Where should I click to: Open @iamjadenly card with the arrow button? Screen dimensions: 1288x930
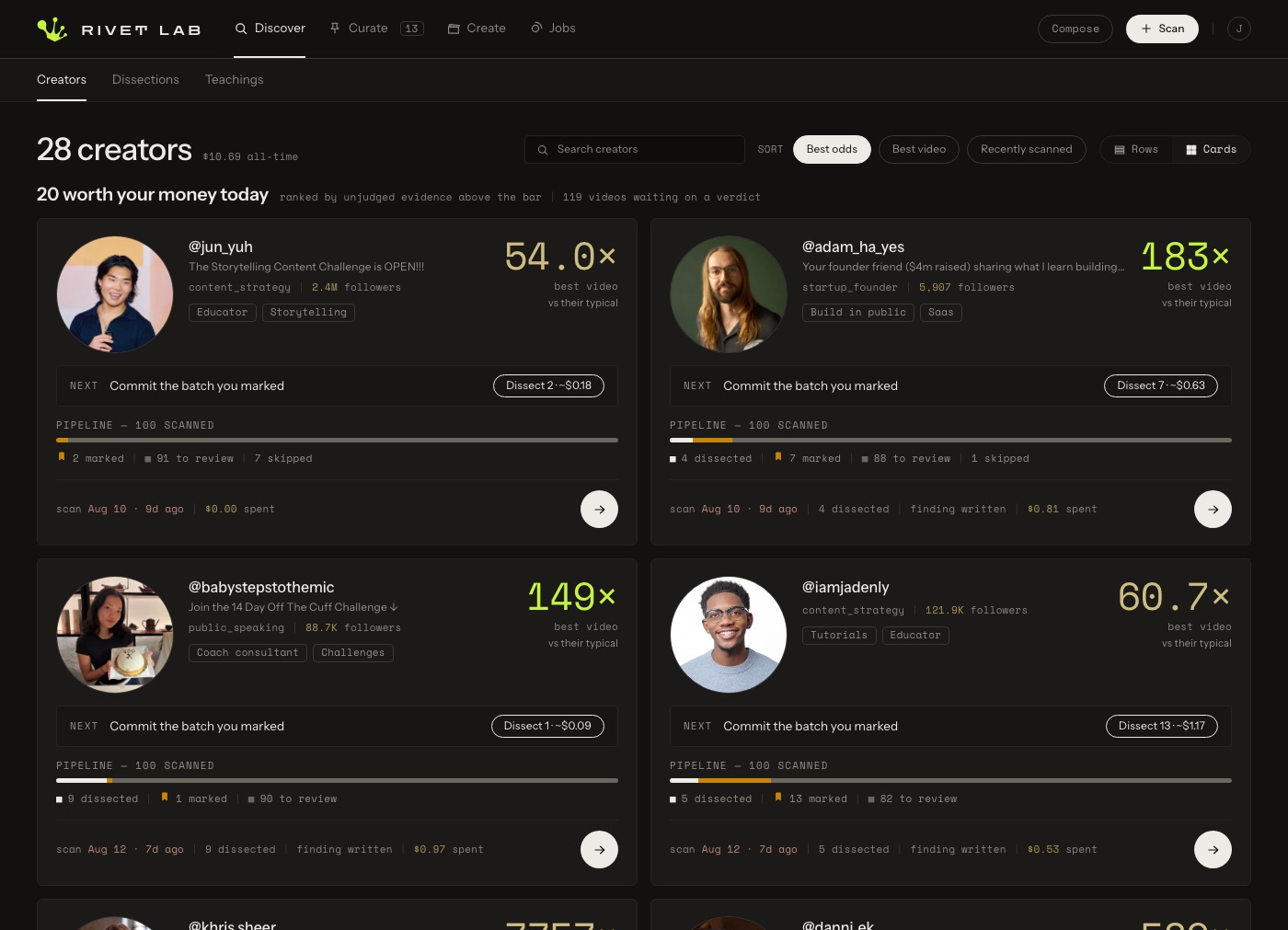1213,849
